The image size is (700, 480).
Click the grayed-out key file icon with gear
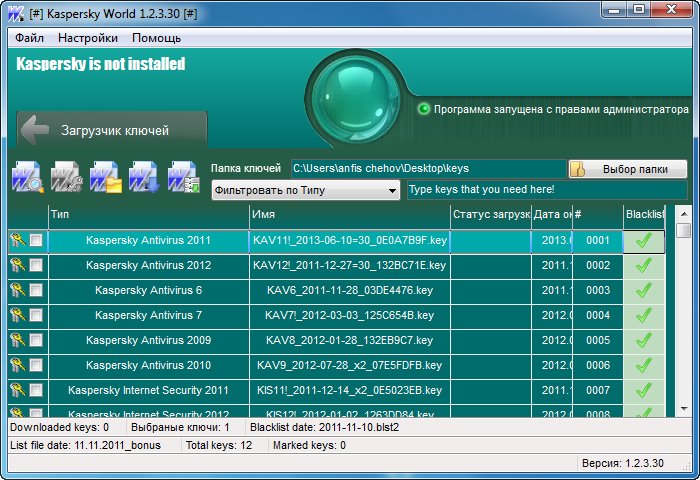coord(67,177)
